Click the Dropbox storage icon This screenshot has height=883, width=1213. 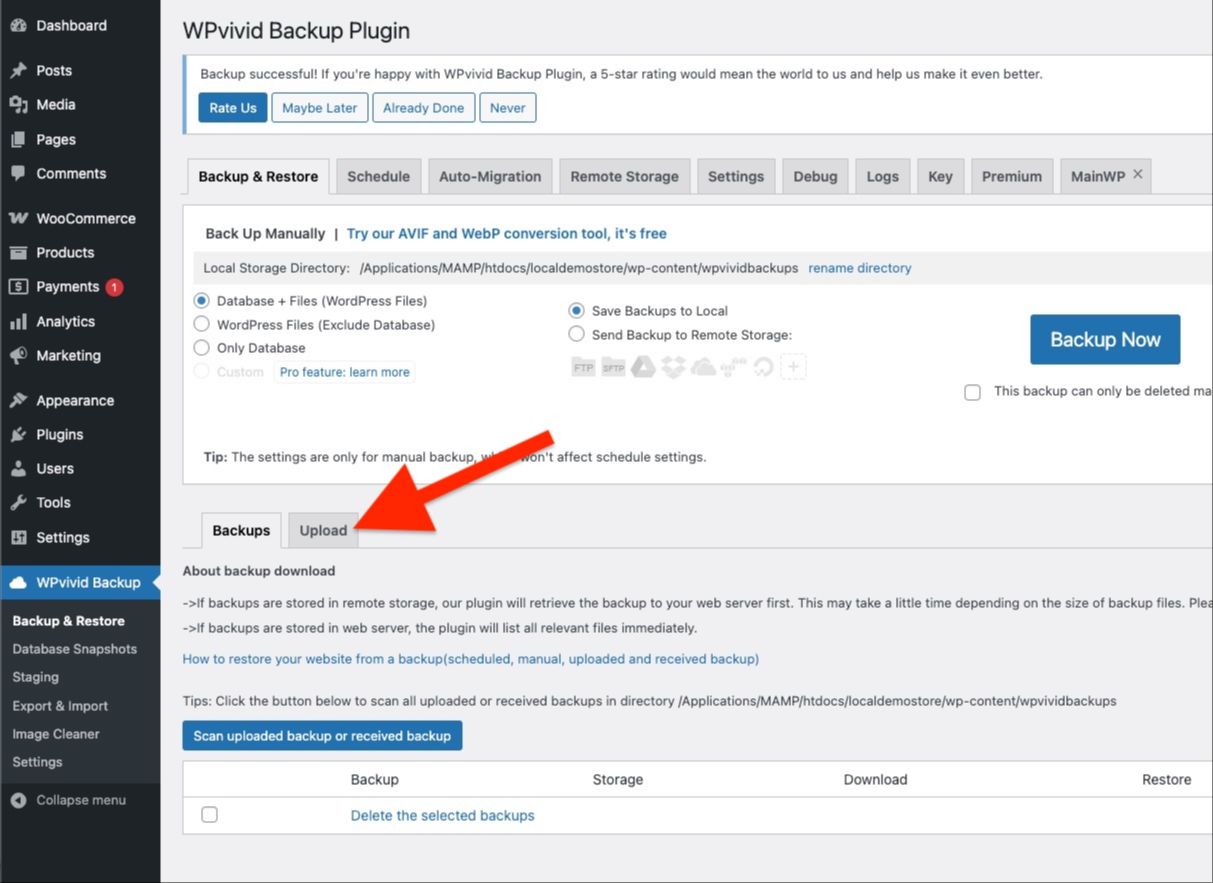(673, 368)
